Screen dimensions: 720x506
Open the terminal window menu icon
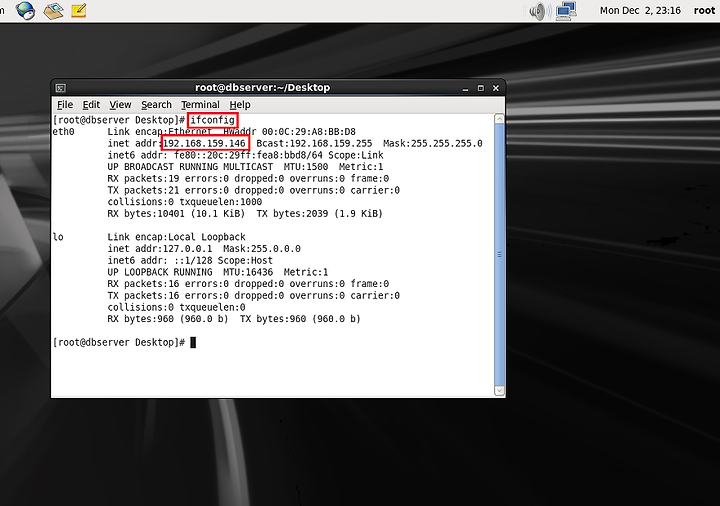coord(61,88)
